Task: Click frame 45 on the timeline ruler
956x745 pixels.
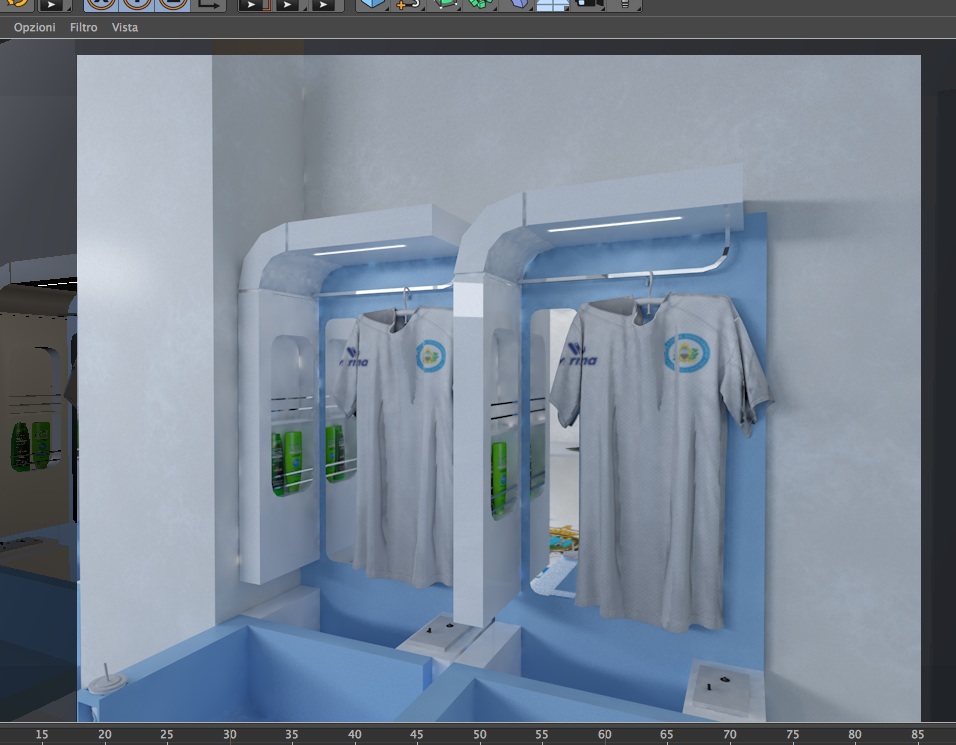Action: pyautogui.click(x=416, y=734)
